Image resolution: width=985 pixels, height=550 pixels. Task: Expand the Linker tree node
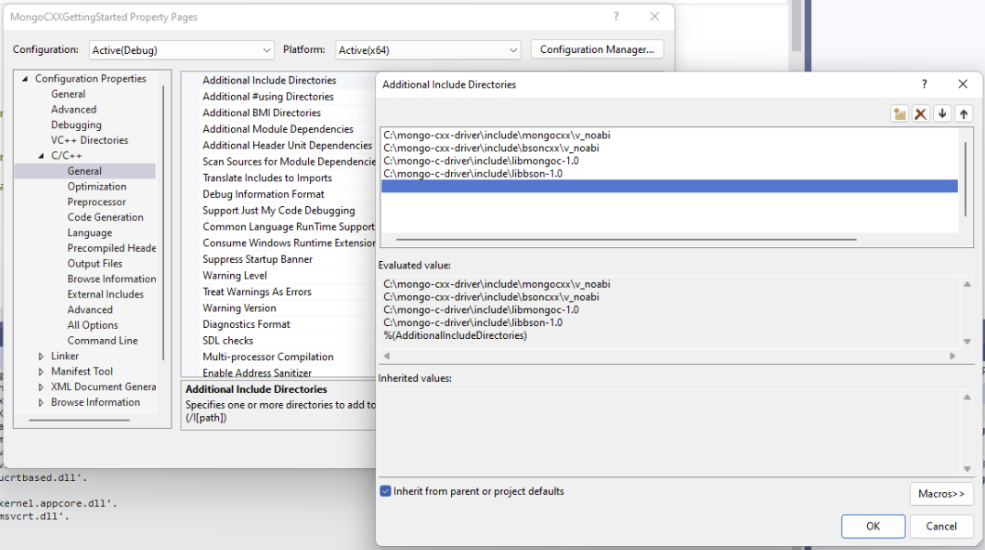[x=41, y=356]
